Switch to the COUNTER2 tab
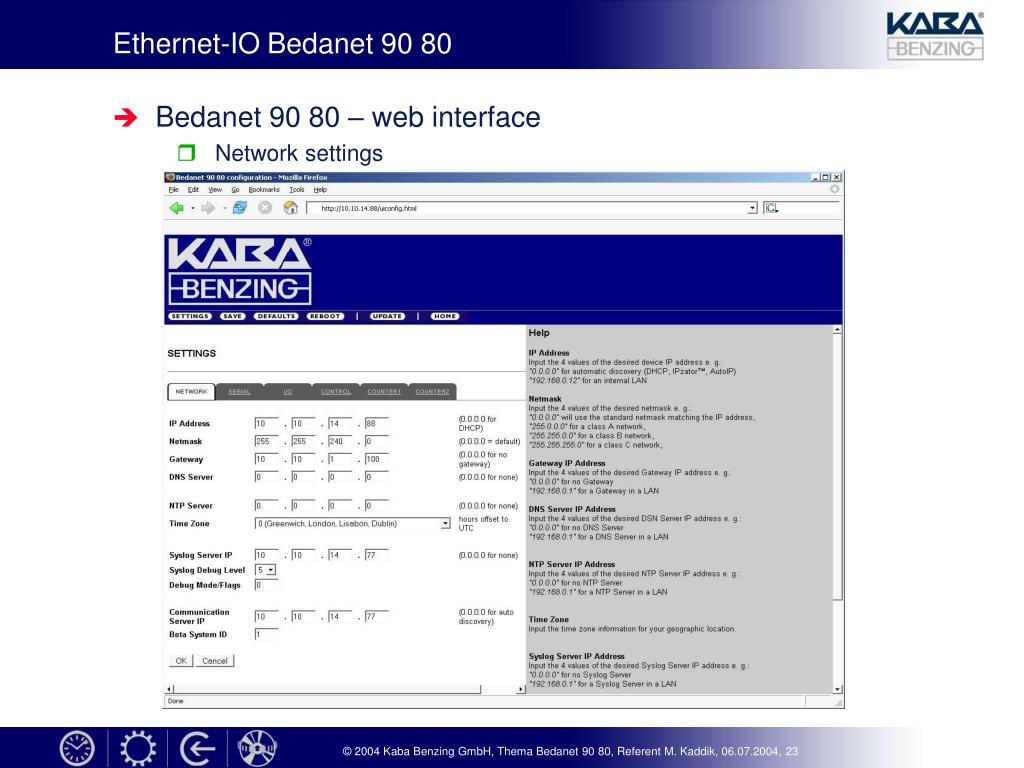Screen dimensions: 1024x768 (432, 391)
